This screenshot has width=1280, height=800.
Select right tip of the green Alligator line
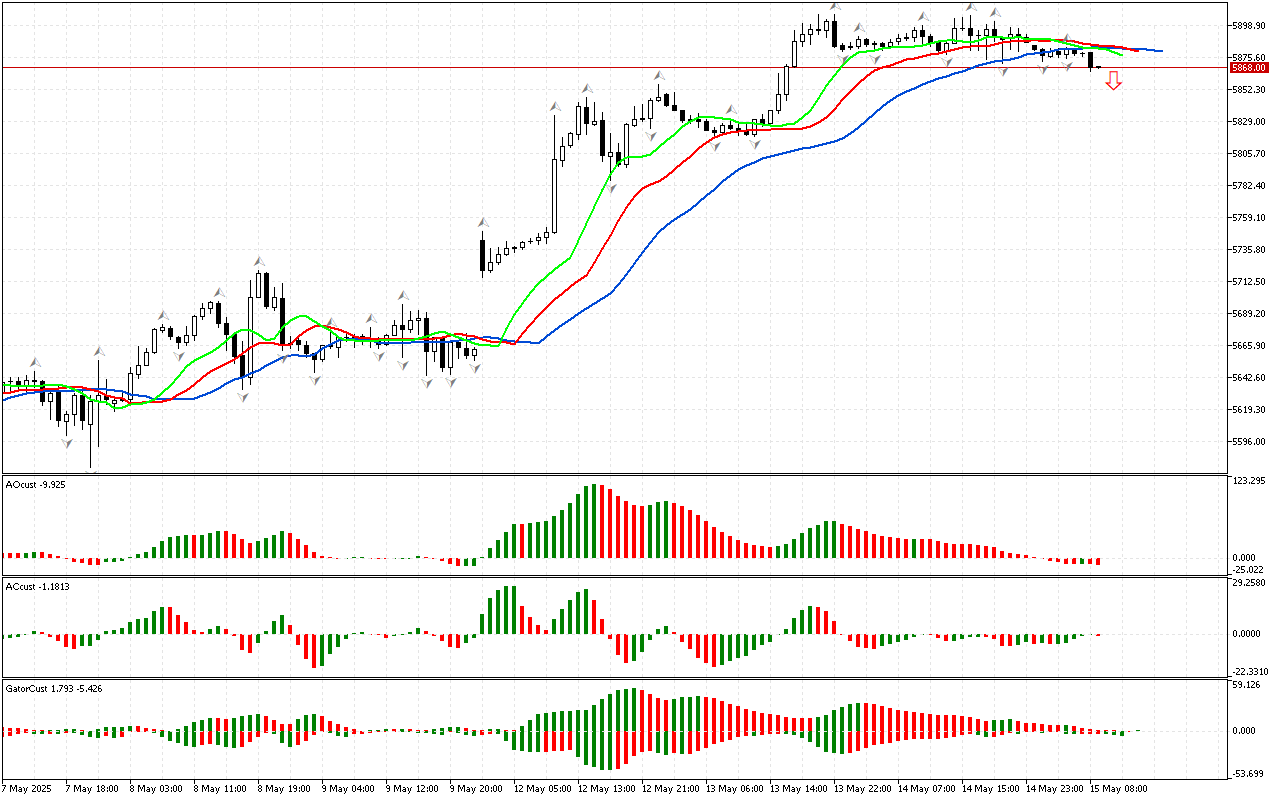[x=1122, y=55]
